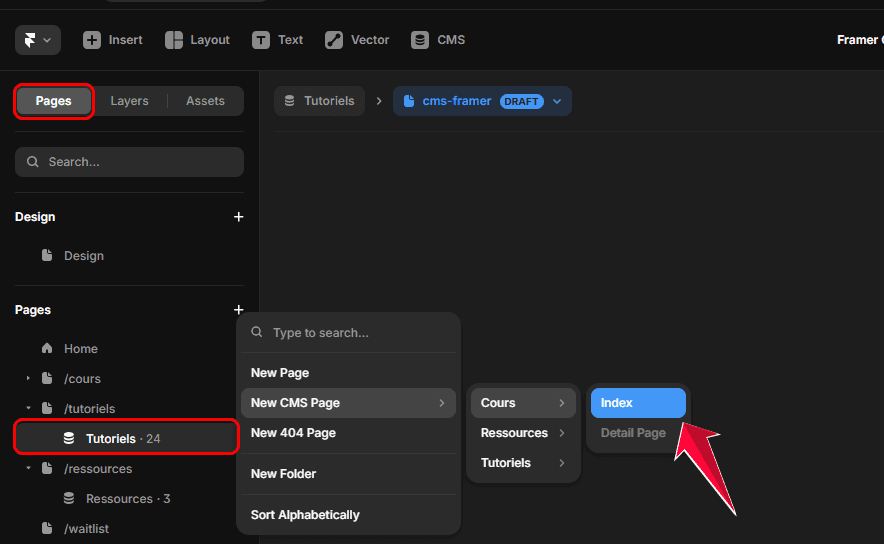Viewport: 884px width, 544px height.
Task: Open the CMS database icon in toolbar
Action: point(420,40)
